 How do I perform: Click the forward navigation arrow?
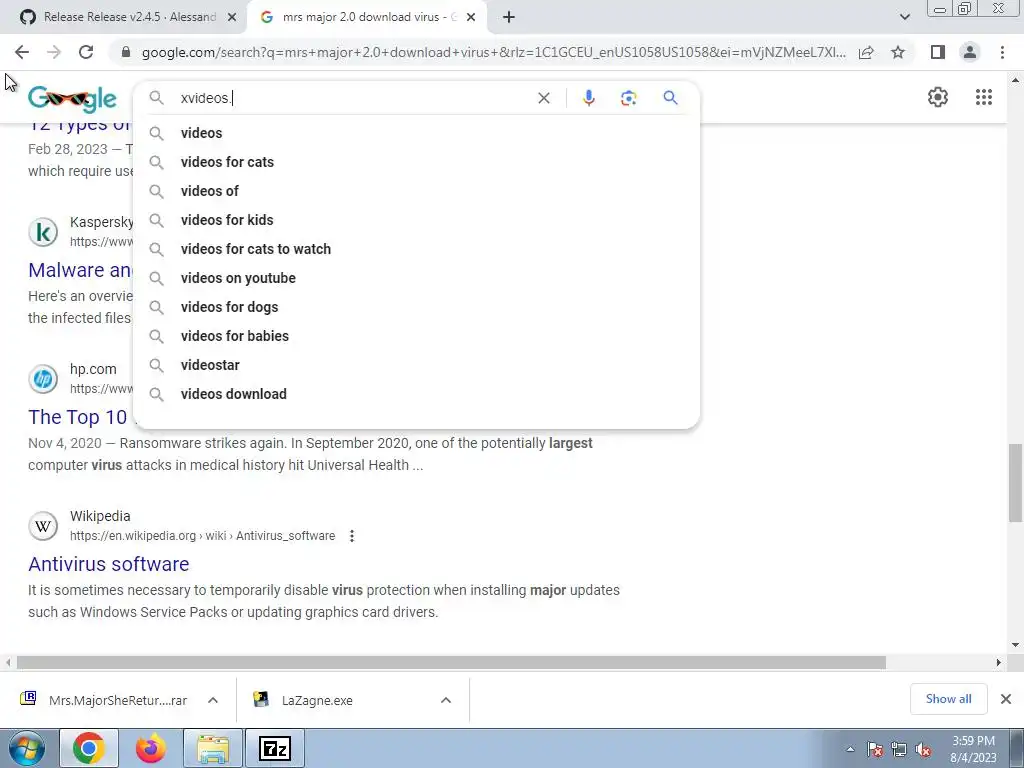tap(54, 52)
